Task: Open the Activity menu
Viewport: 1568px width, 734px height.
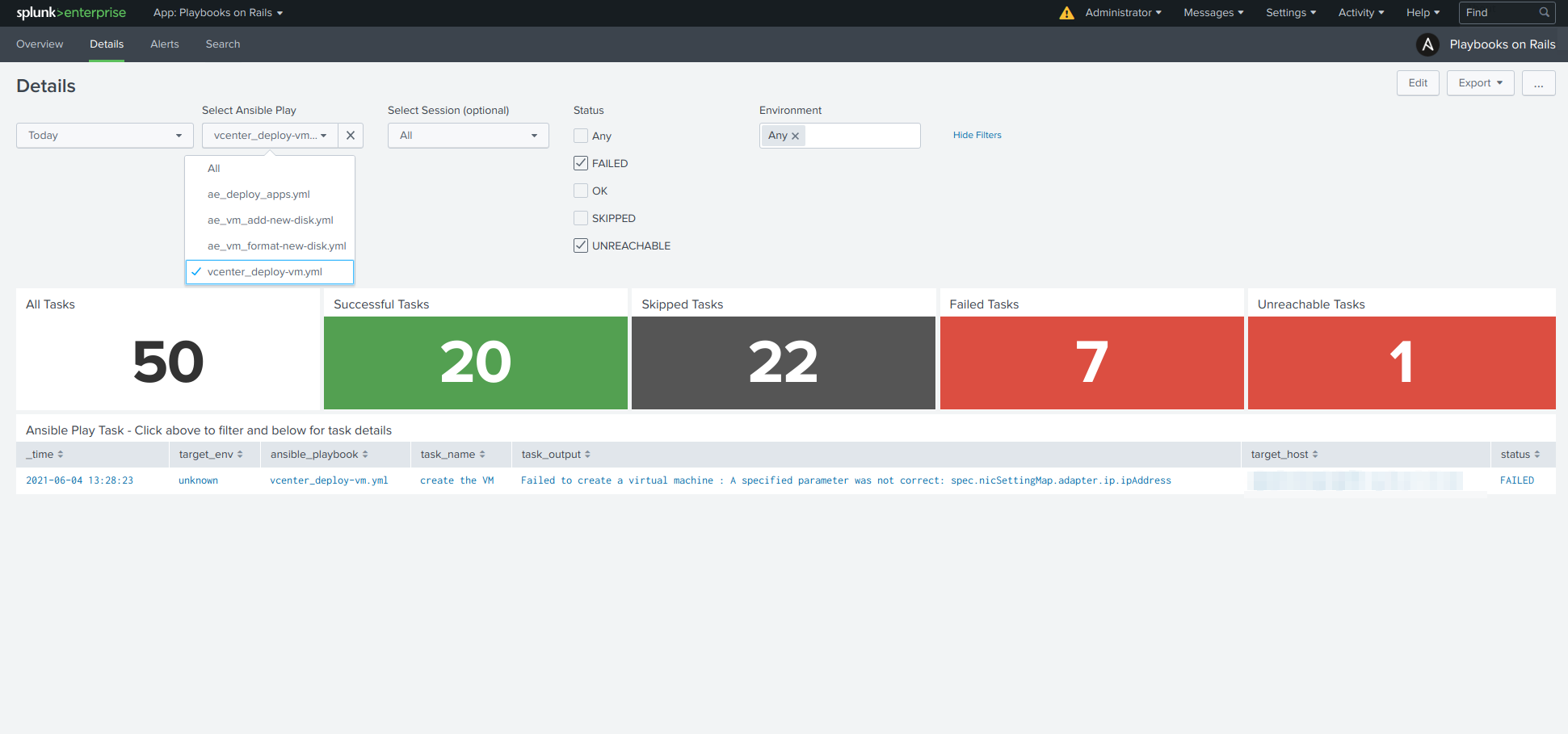Action: pos(1361,13)
